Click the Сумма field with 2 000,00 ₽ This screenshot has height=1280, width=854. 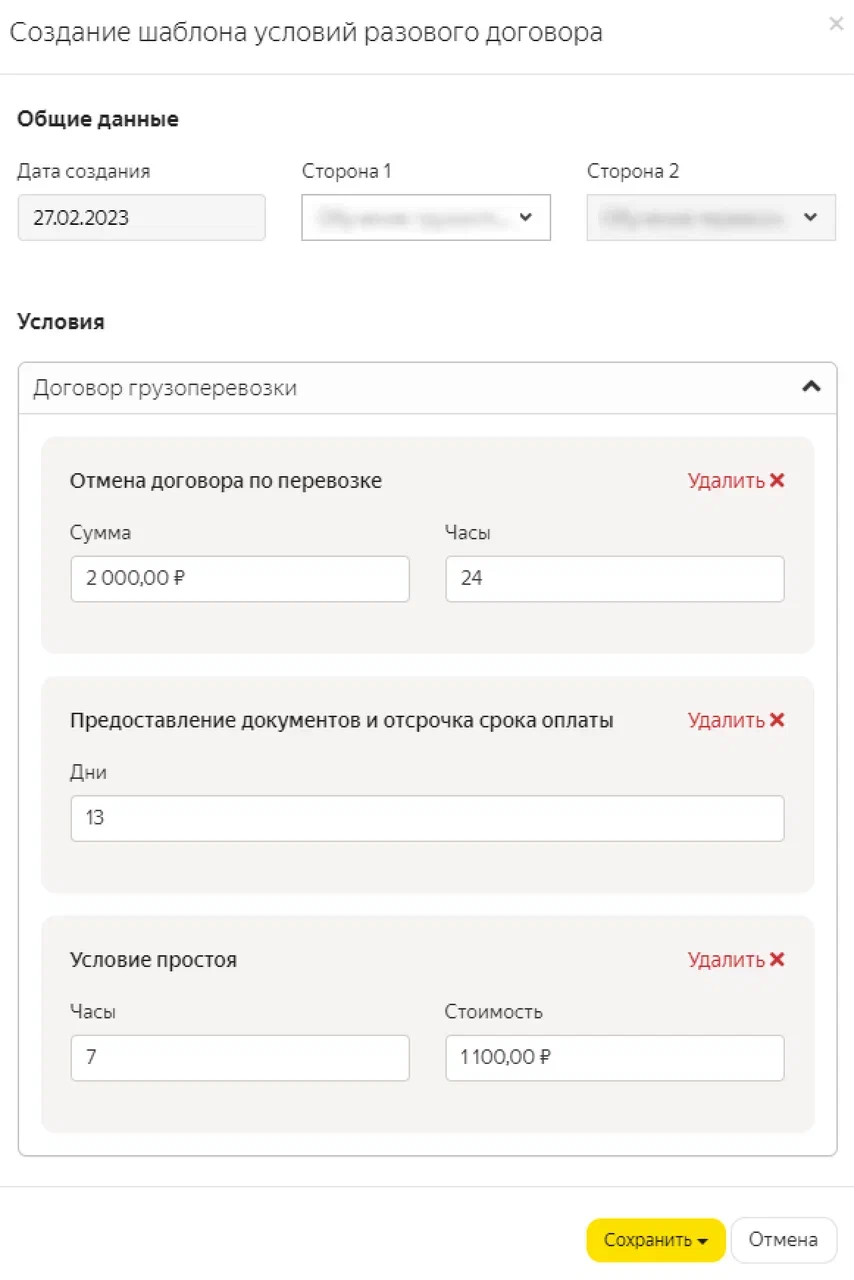pyautogui.click(x=240, y=579)
